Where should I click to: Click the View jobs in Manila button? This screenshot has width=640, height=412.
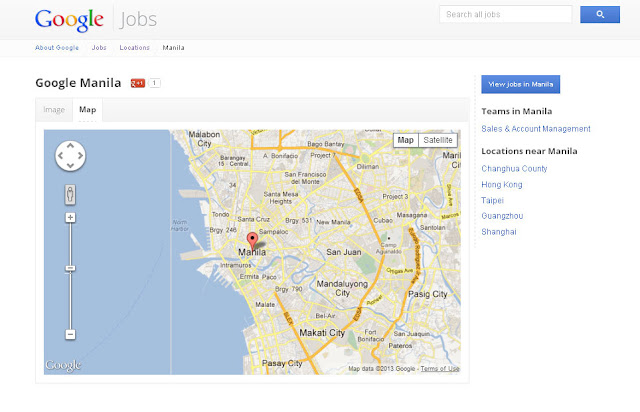pyautogui.click(x=520, y=84)
